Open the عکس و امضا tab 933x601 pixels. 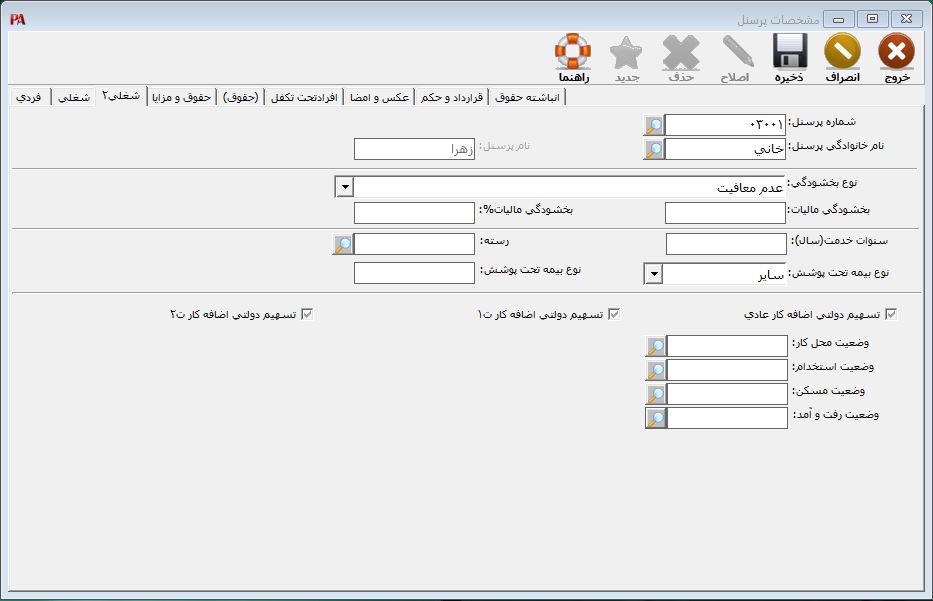(x=379, y=97)
